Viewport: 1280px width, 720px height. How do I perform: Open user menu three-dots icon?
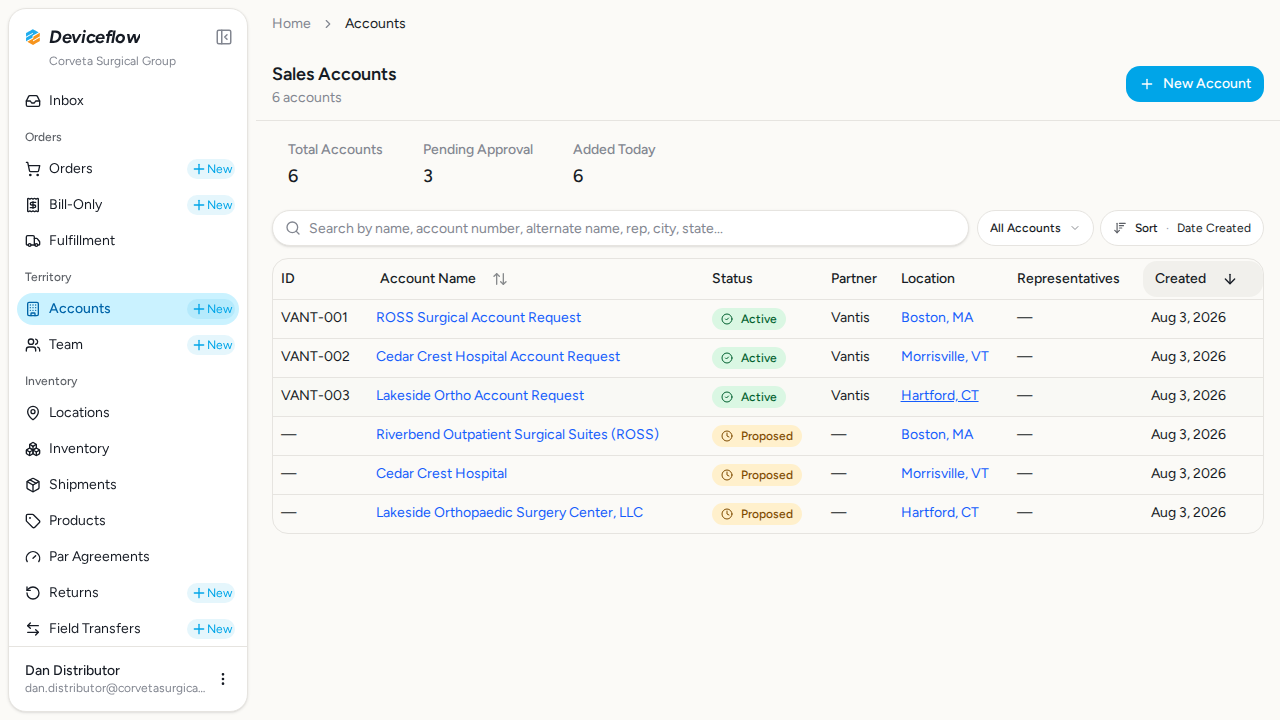[x=223, y=679]
